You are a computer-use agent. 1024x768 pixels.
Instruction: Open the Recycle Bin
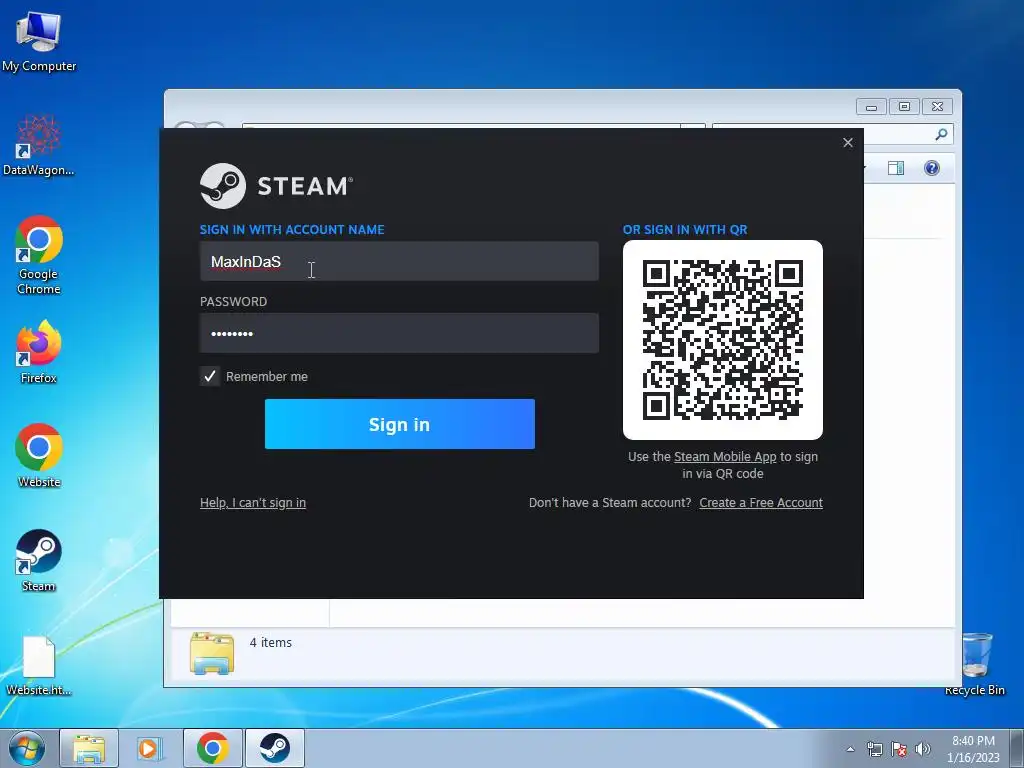975,664
